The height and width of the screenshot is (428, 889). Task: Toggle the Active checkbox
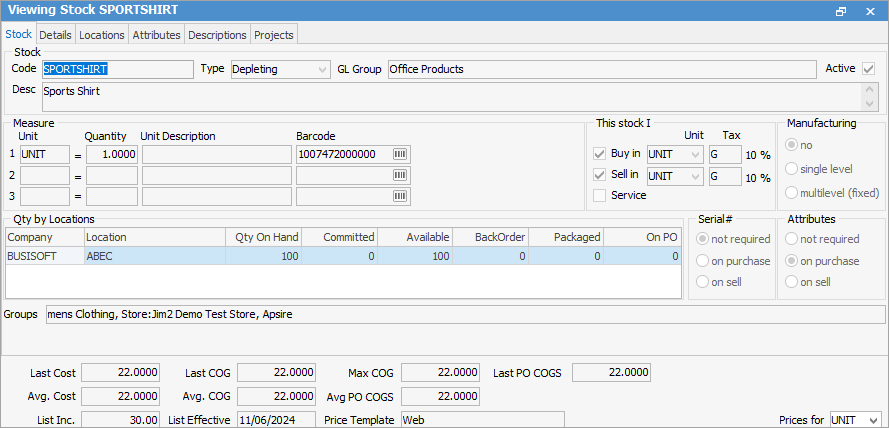869,69
